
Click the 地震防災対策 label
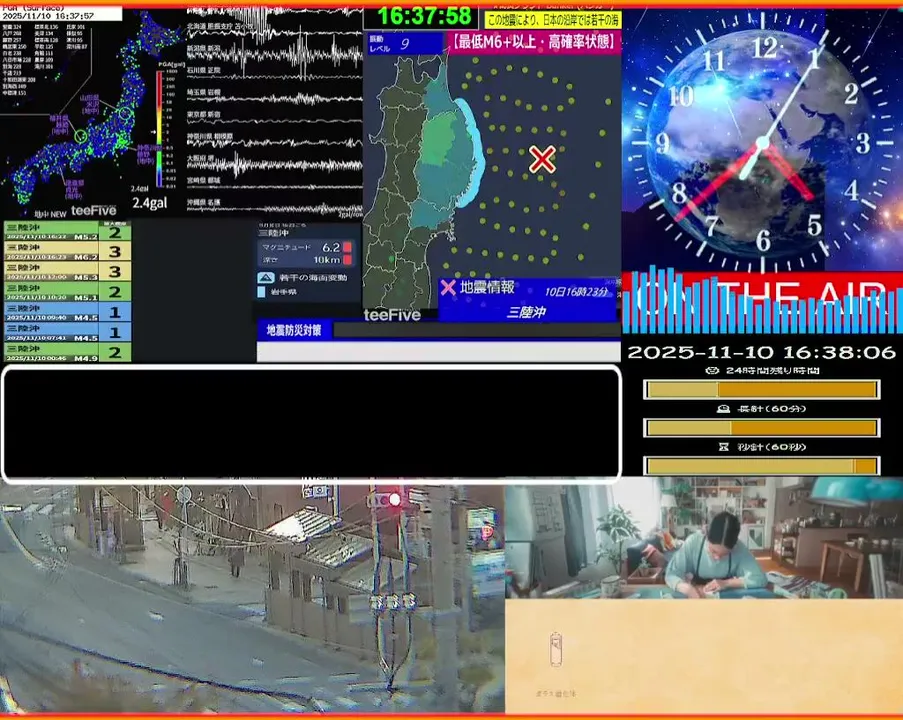tap(294, 331)
